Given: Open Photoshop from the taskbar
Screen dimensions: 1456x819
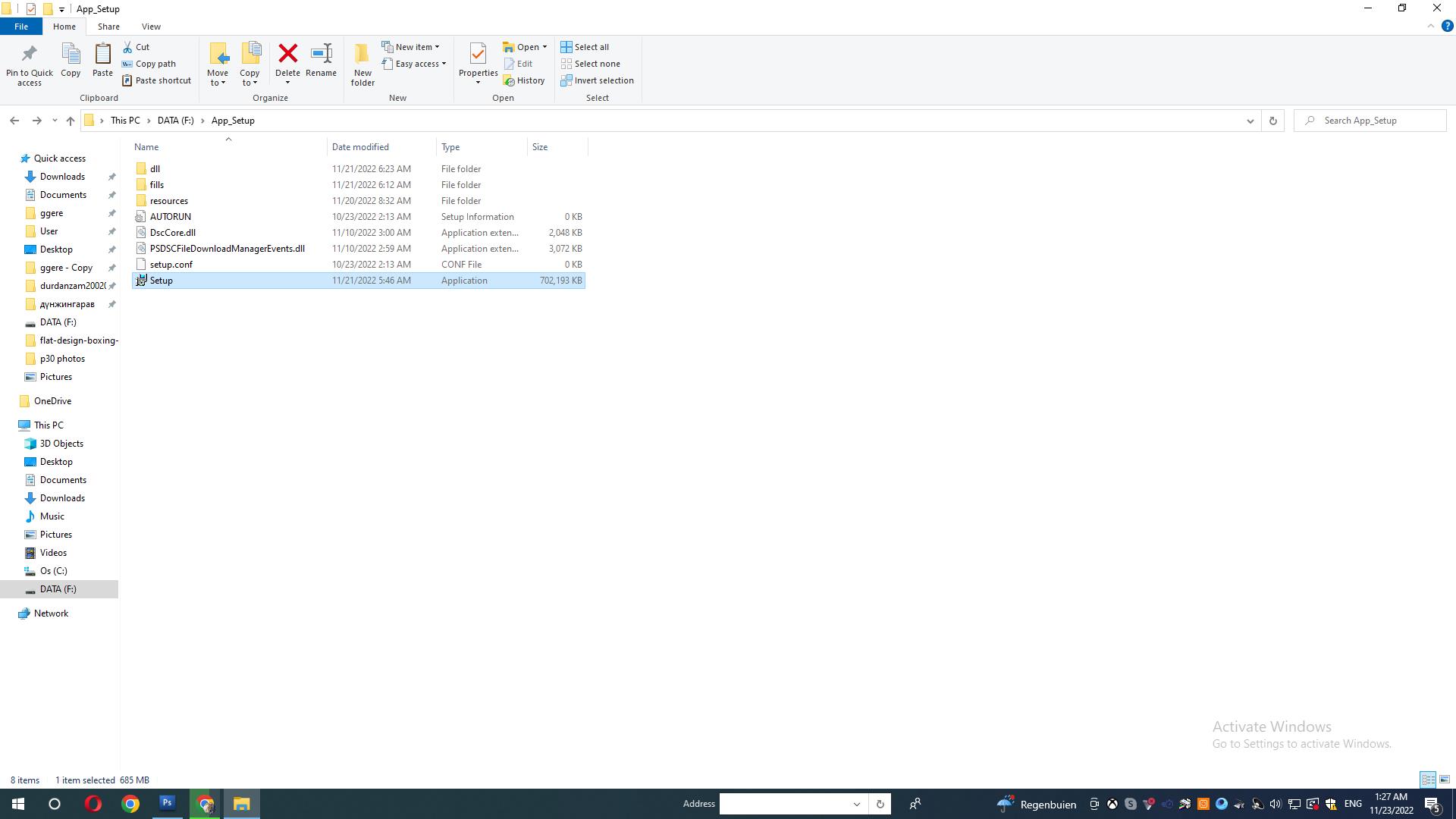Looking at the screenshot, I should (168, 803).
